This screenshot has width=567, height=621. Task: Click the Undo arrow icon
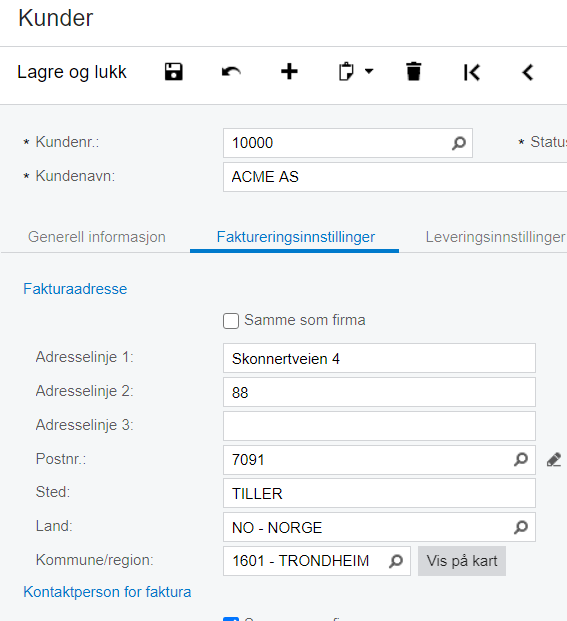(231, 72)
